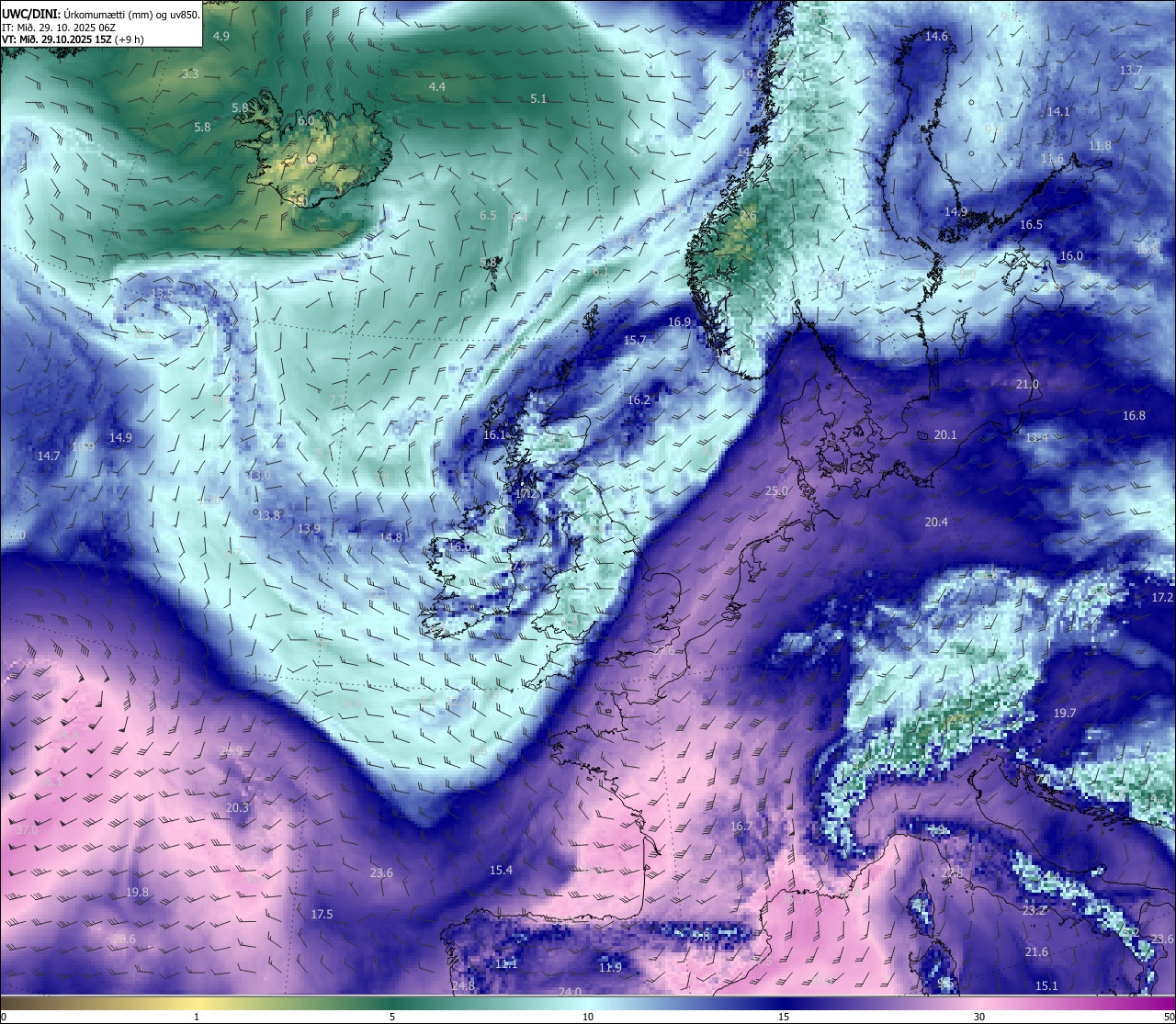Screen dimensions: 1176x1024
Task: Select the 20.3 map value
Action: pyautogui.click(x=237, y=808)
